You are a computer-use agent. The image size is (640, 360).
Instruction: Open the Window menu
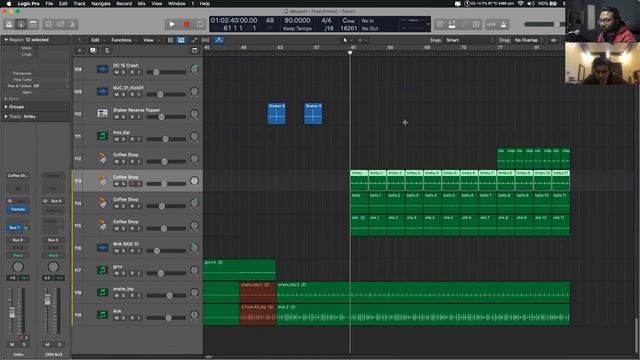click(177, 3)
